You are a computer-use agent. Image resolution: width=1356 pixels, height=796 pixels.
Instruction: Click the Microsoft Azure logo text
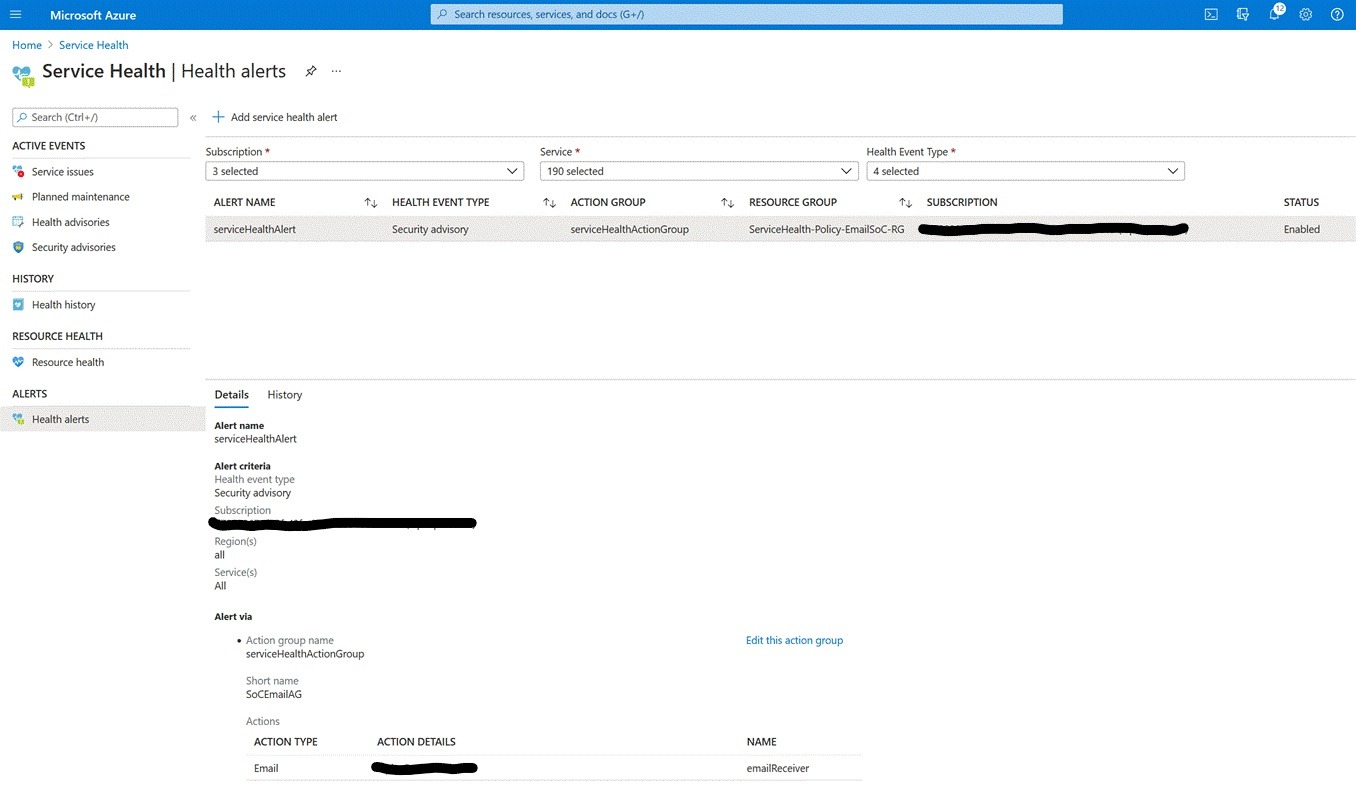(93, 15)
